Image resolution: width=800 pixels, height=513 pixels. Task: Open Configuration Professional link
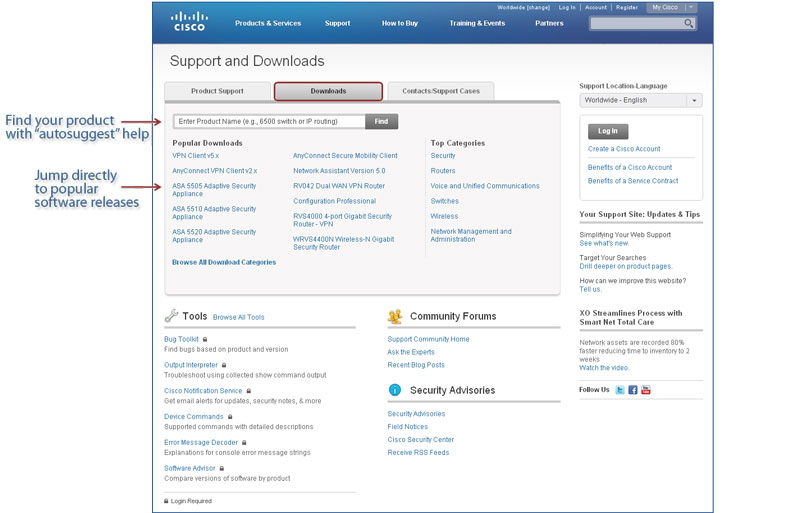(x=334, y=201)
